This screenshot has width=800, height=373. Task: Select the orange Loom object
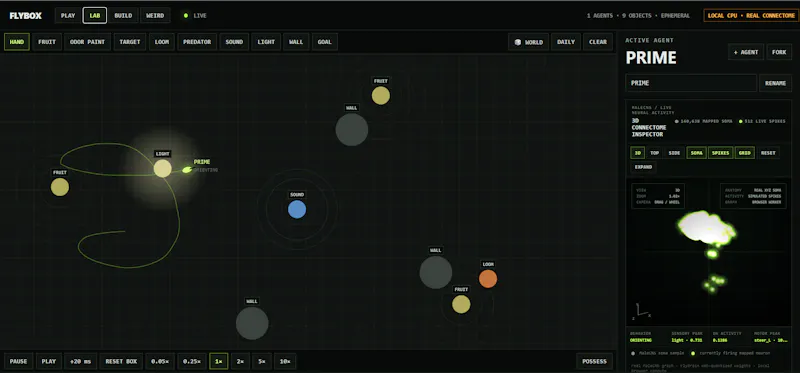488,279
